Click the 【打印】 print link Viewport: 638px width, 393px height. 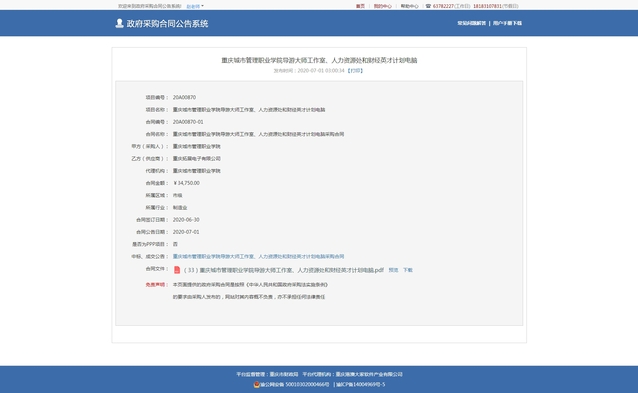point(355,71)
